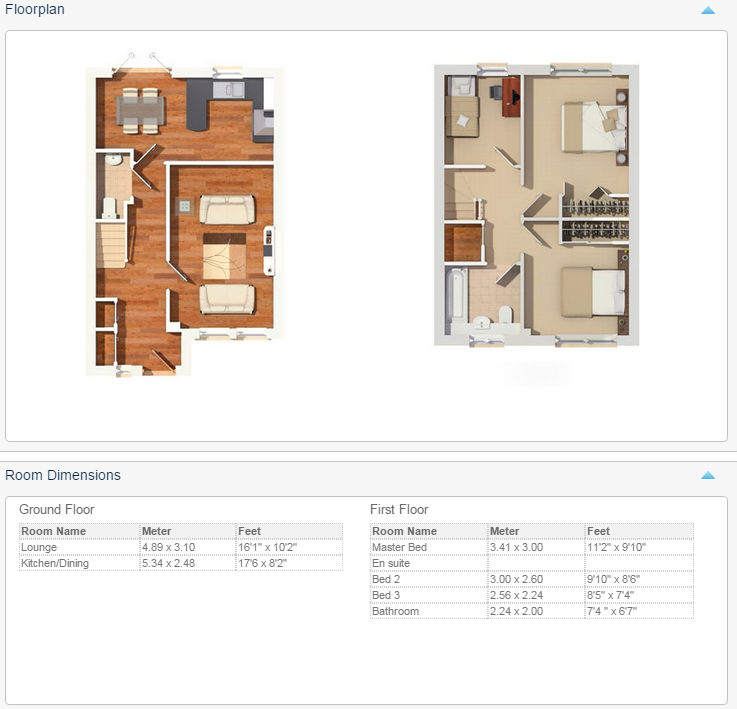The width and height of the screenshot is (737, 709).
Task: Click the Meter column header under First Floor
Action: point(505,532)
